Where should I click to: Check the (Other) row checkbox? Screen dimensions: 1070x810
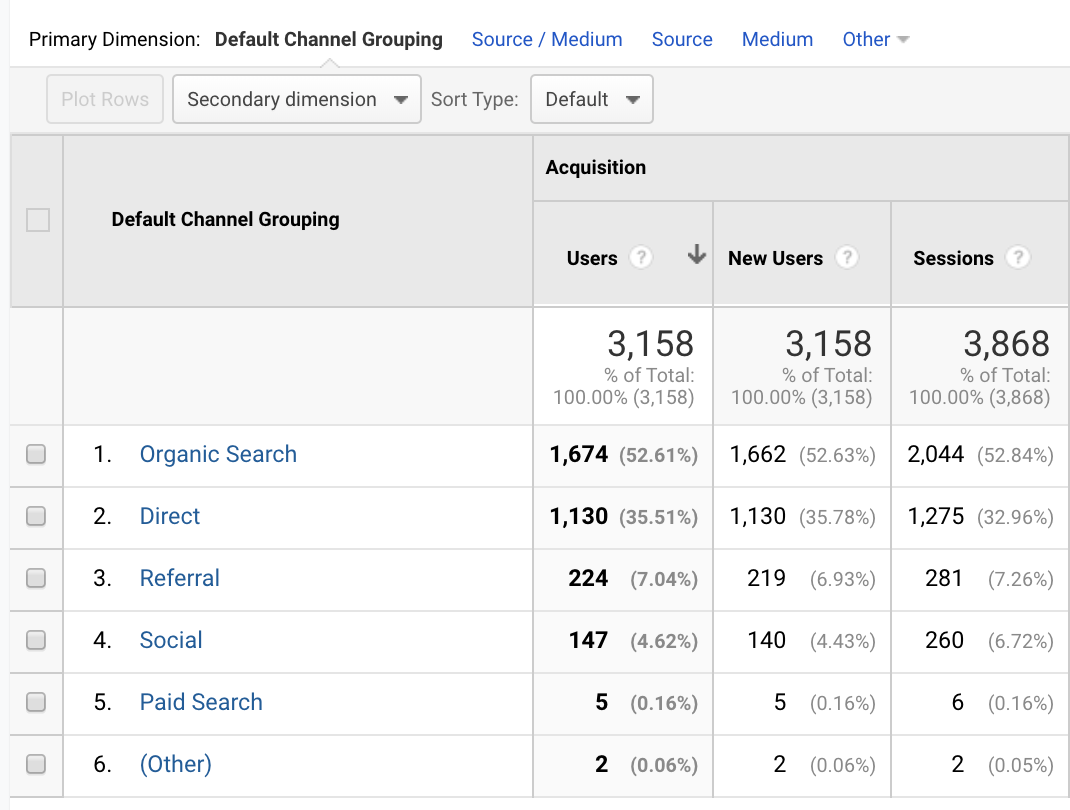[x=36, y=764]
